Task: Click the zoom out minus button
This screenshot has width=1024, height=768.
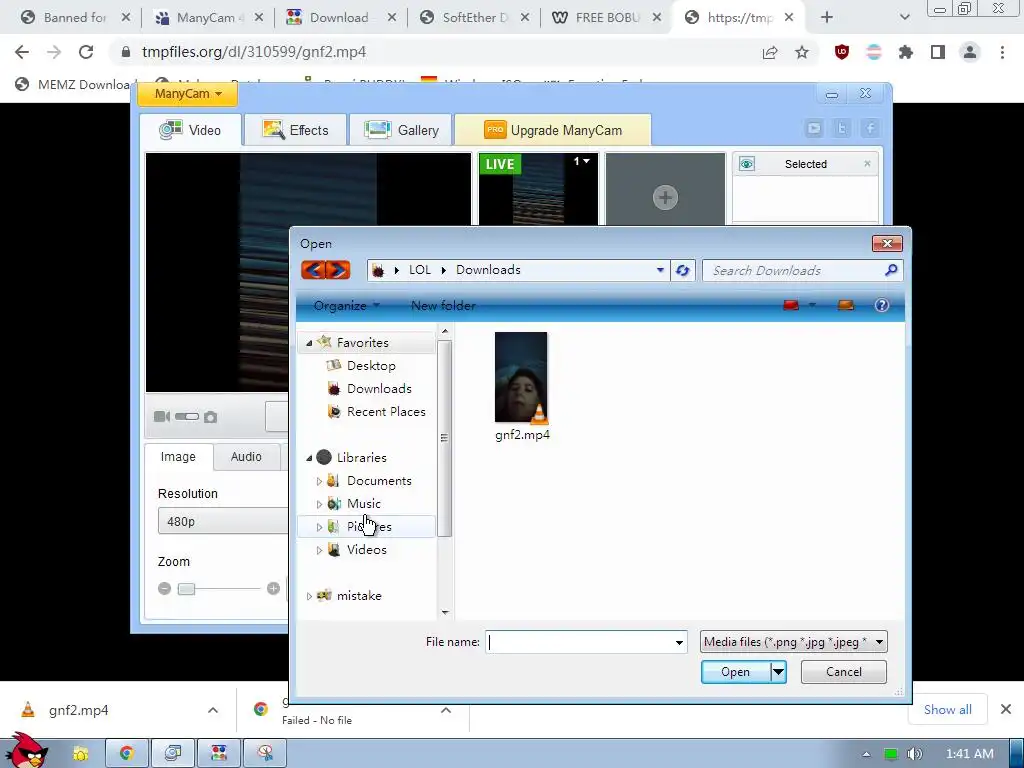Action: (165, 589)
